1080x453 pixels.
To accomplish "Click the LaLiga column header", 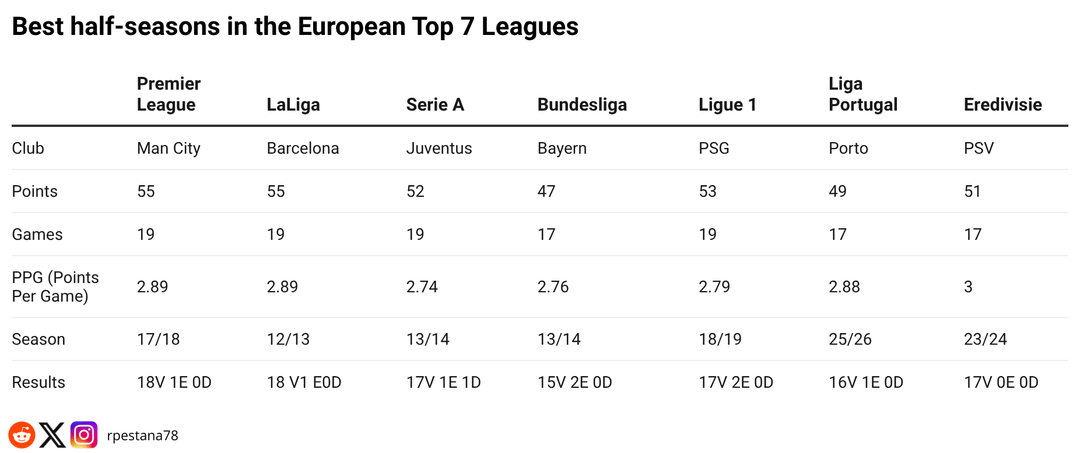I will (x=293, y=105).
